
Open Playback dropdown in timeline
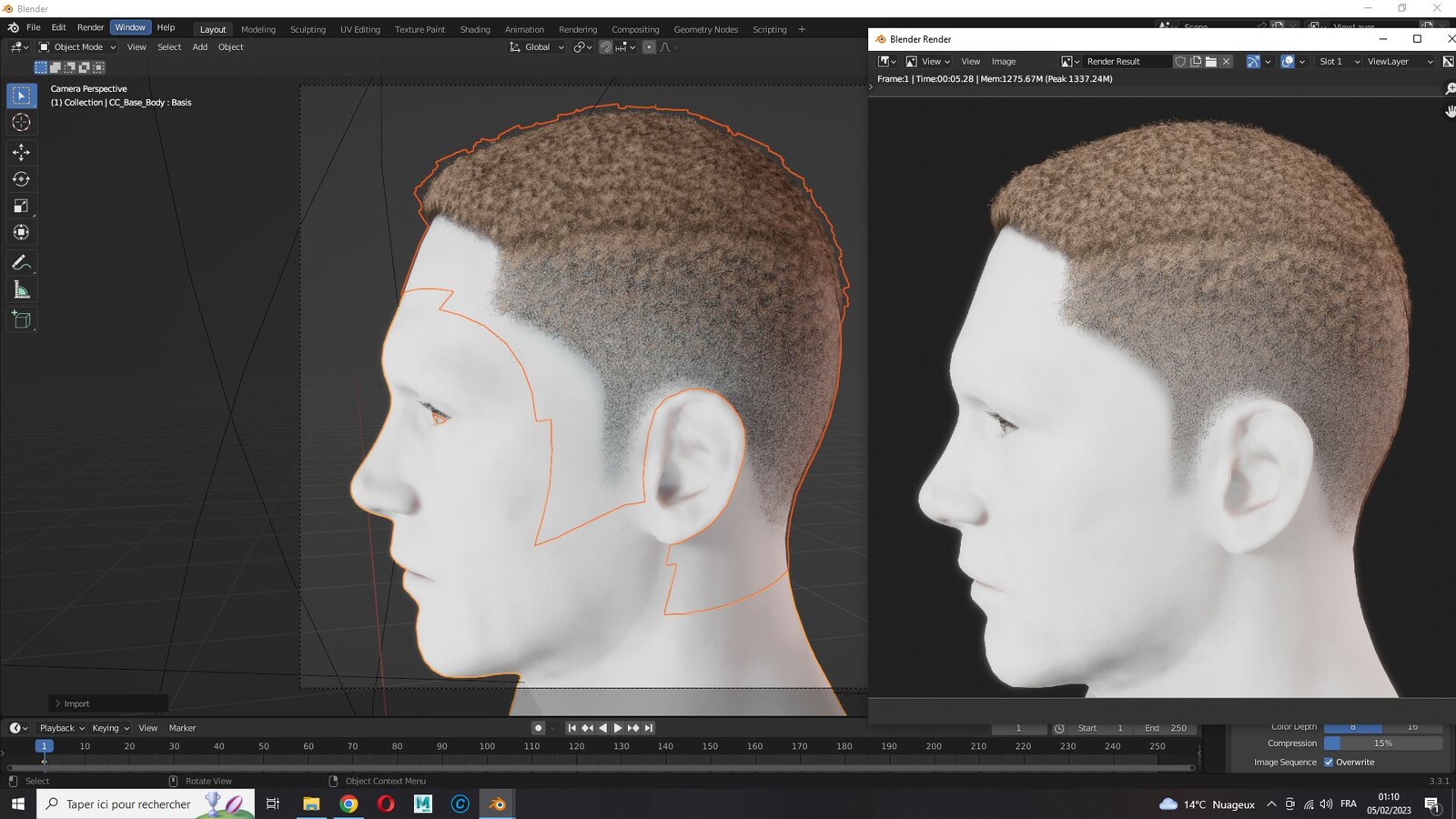pos(62,728)
